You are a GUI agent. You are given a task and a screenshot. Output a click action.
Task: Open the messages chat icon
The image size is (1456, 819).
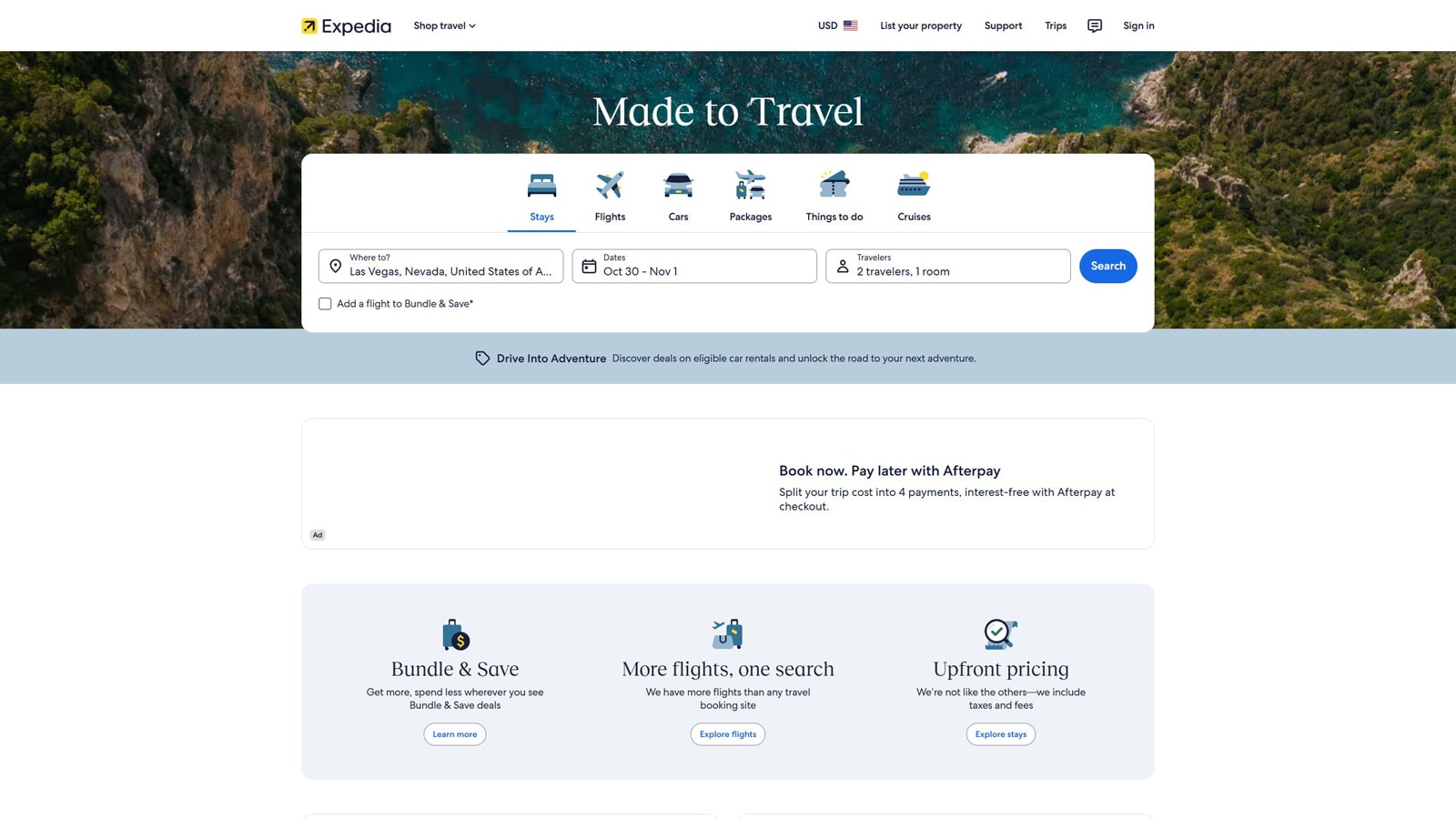coord(1094,25)
